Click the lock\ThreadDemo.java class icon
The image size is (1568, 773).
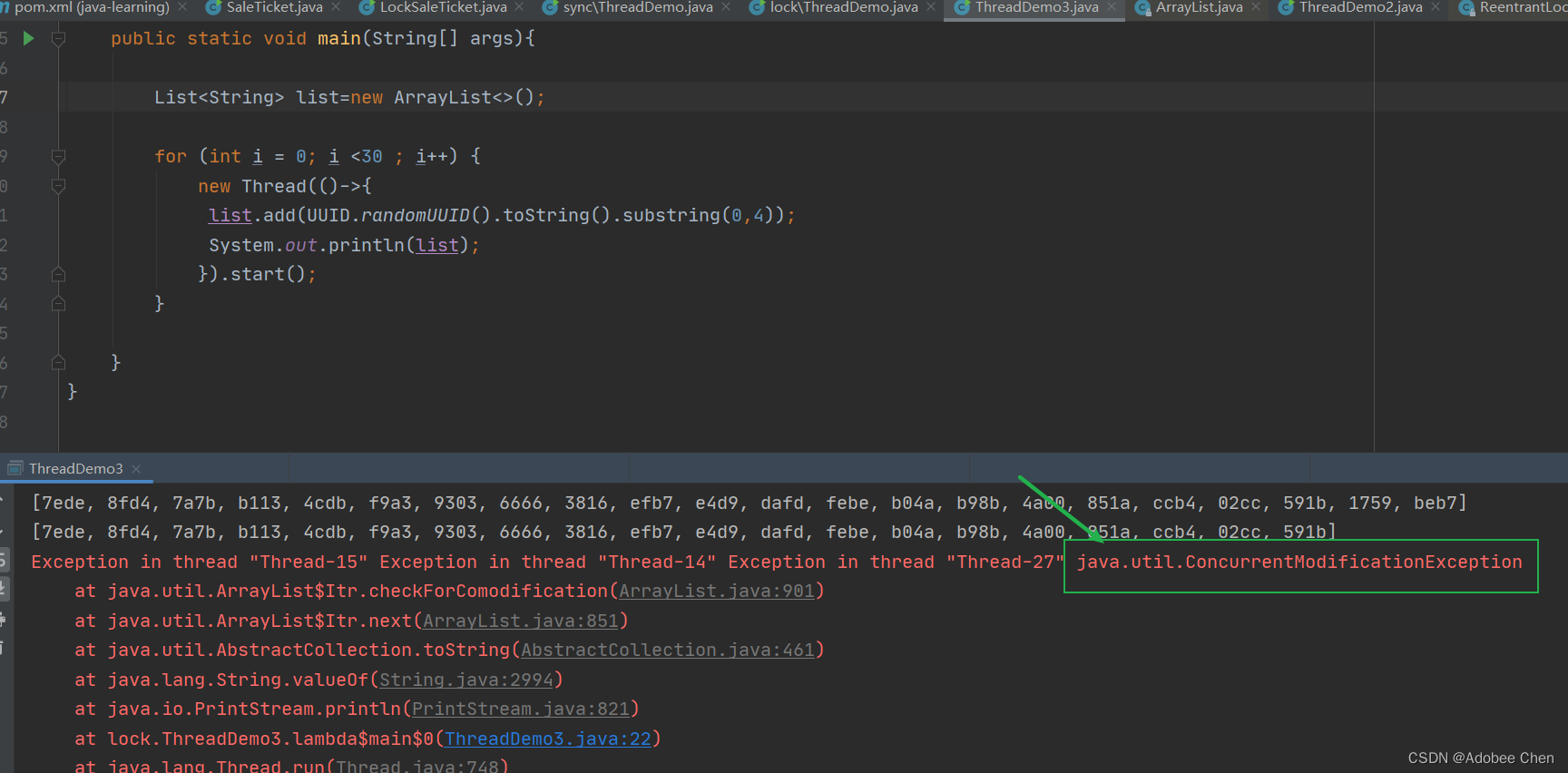(x=757, y=8)
